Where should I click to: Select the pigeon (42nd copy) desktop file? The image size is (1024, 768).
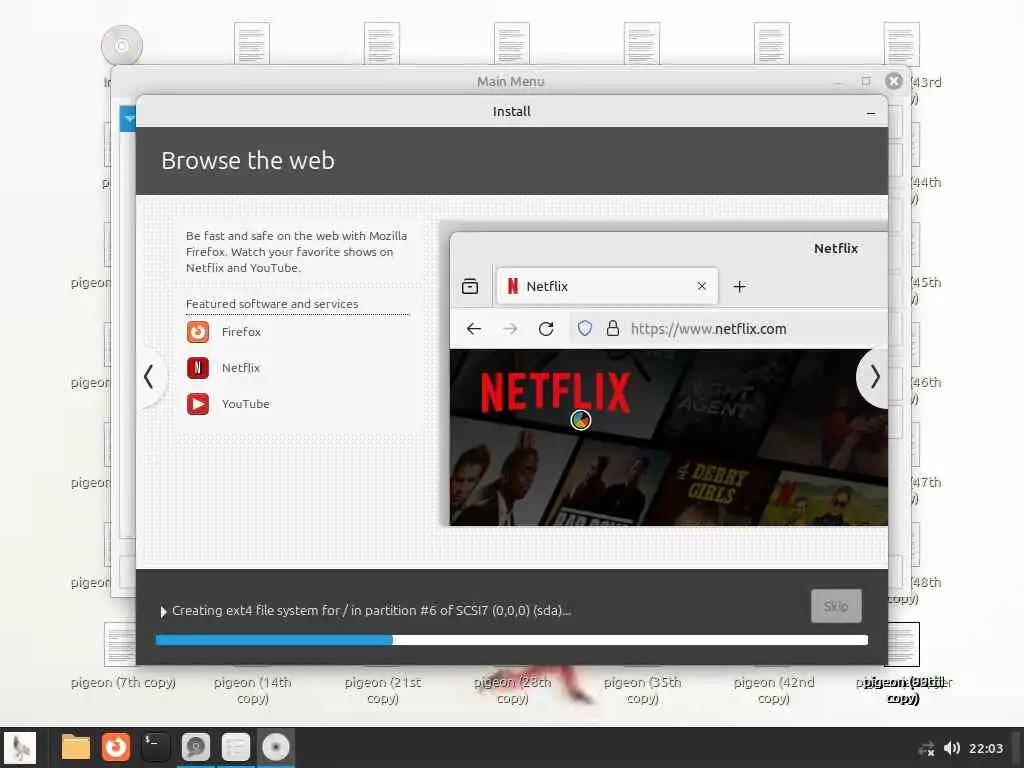click(773, 690)
